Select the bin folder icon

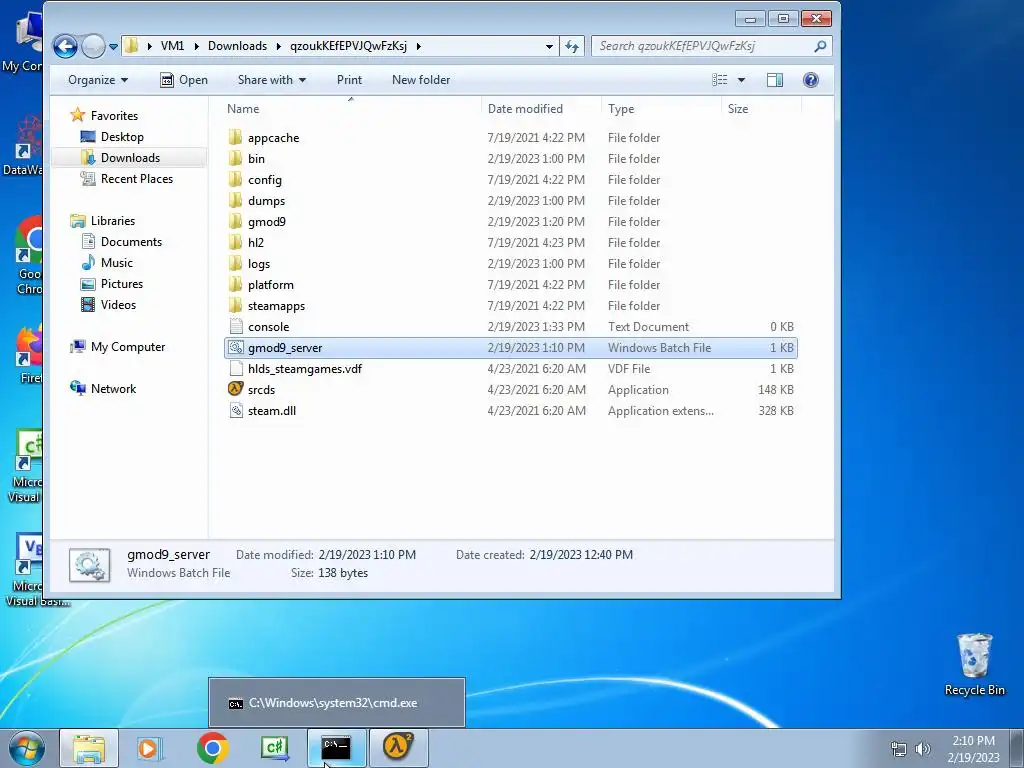236,158
